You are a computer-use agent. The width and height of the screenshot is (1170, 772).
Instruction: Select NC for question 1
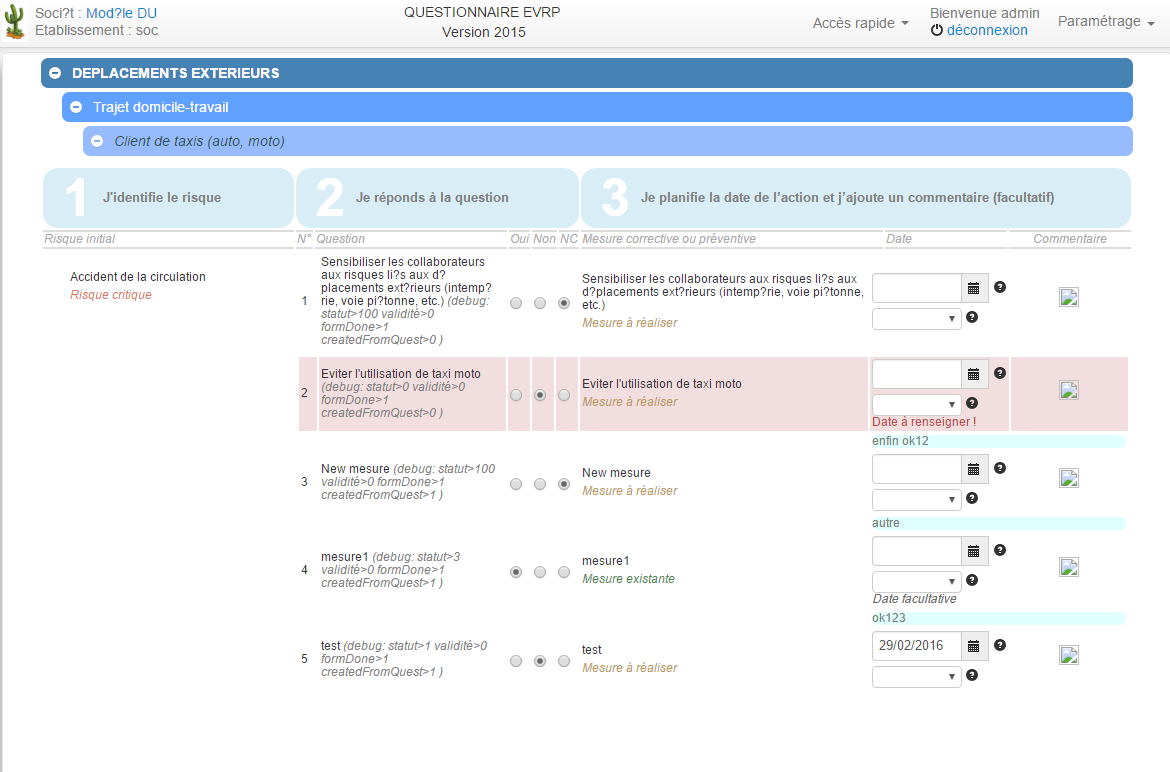(564, 302)
